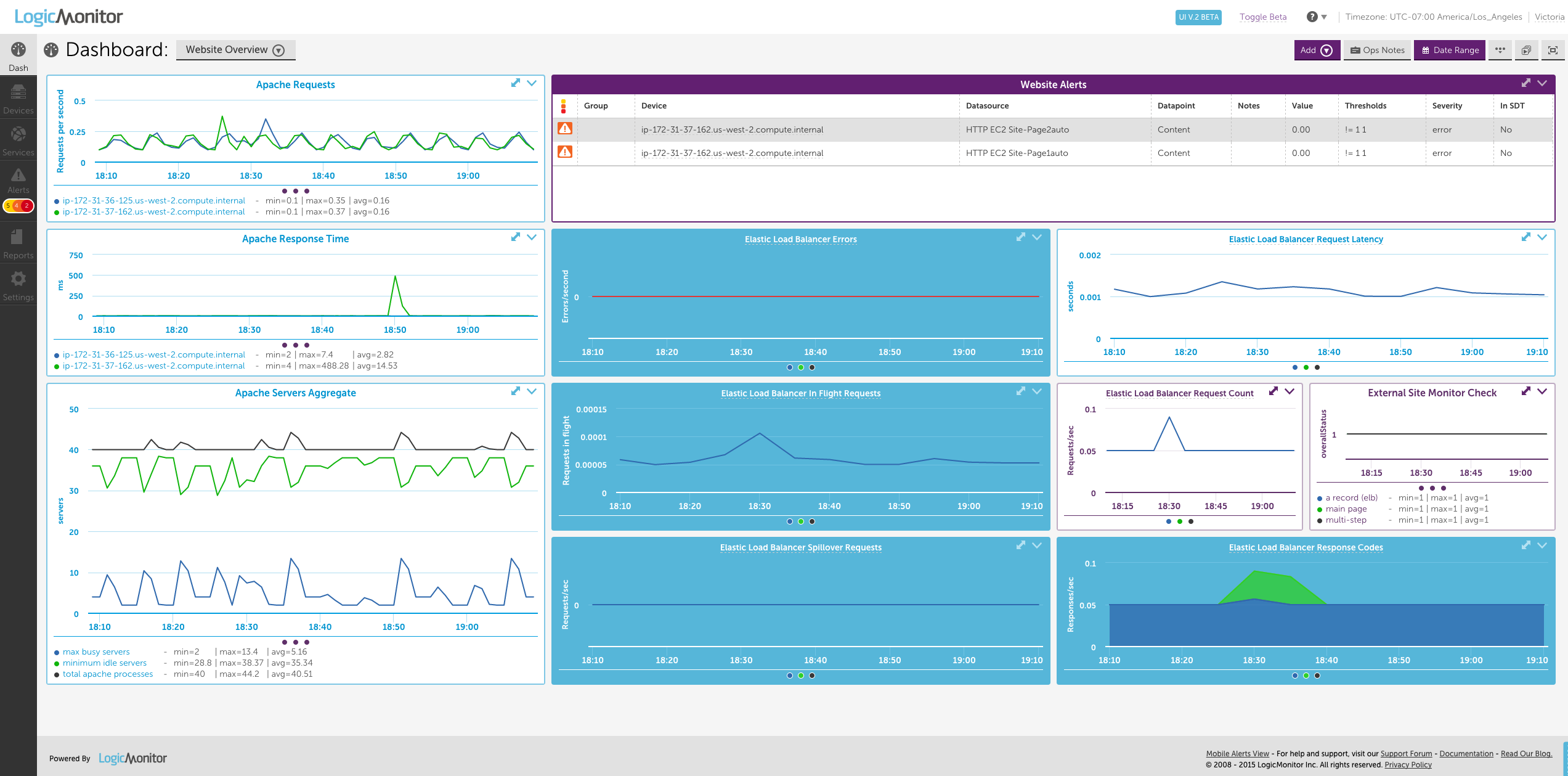Sort alerts by Device column header
Image resolution: width=1568 pixels, height=776 pixels.
point(654,106)
